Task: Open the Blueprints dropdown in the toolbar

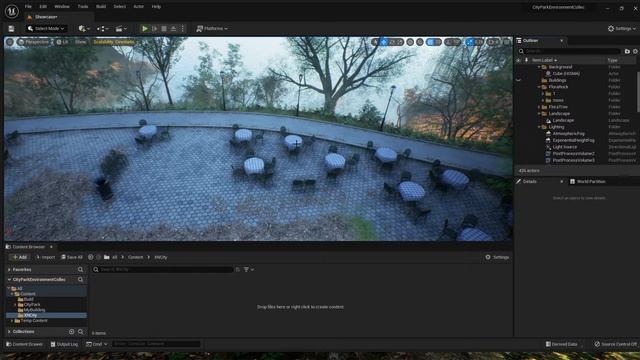Action: [102, 29]
